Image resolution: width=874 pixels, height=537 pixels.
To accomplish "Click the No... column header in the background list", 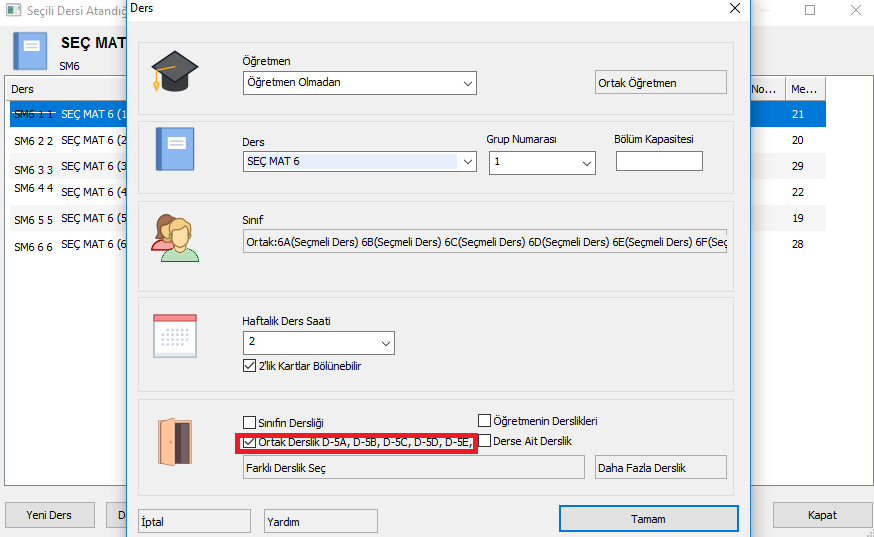I will click(768, 89).
